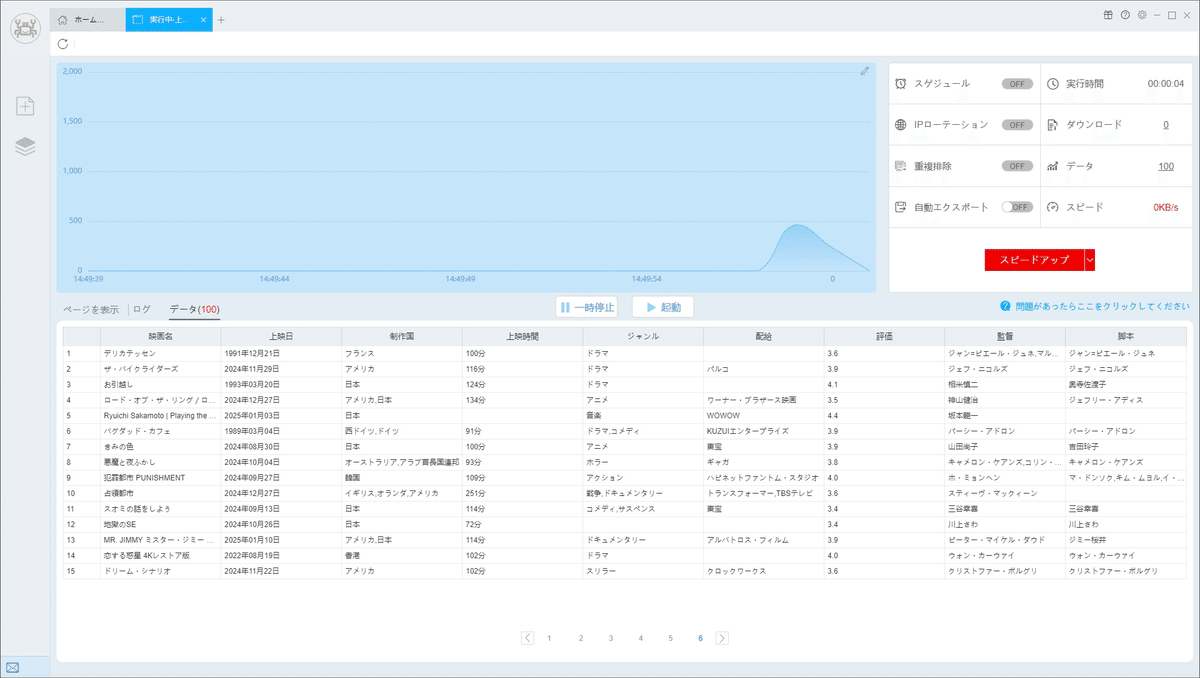Click the 脚本 column header
Screen dimensions: 1200x678
(x=1126, y=337)
